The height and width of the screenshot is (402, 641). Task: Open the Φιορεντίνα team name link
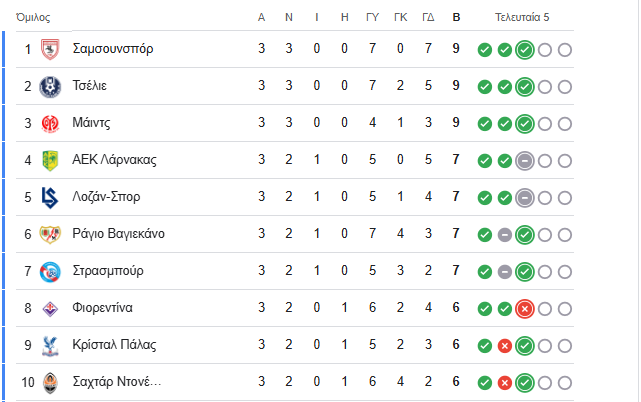click(102, 308)
